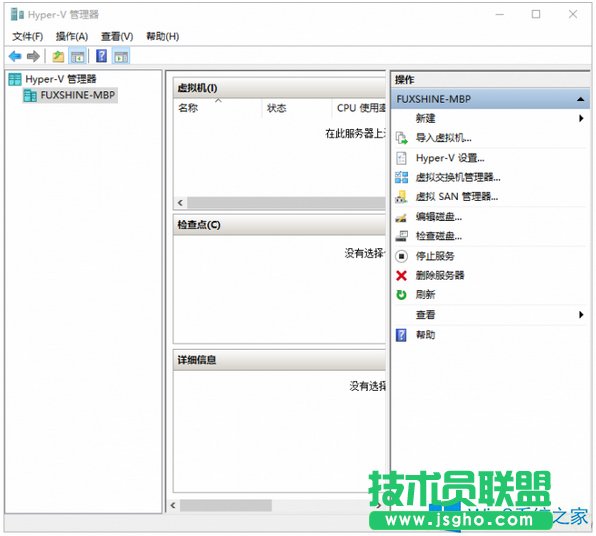Toggle the console tree pane toolbar icon
Screen dimensions: 596x536
pos(78,57)
